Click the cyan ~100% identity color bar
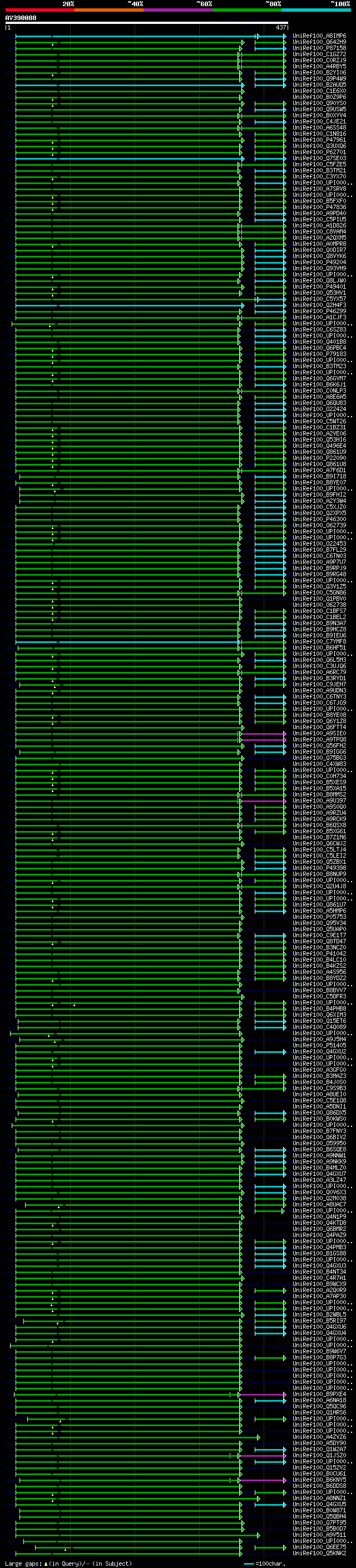Image resolution: width=356 pixels, height=1568 pixels. [x=317, y=10]
